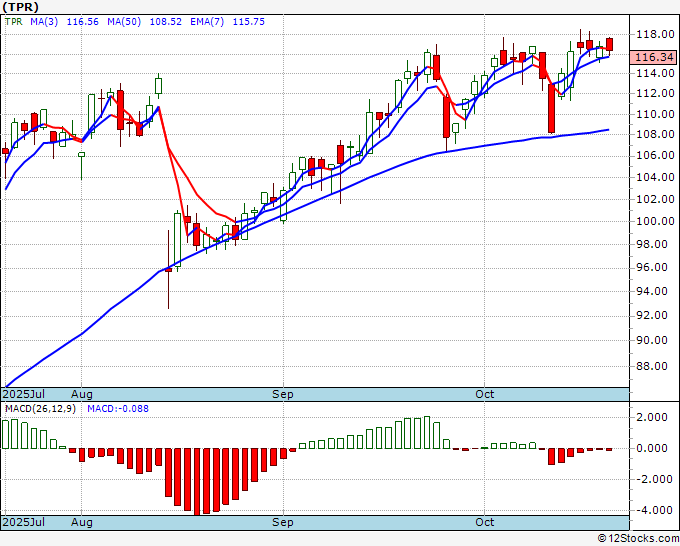Click Aug on the MACD panel axis

(x=82, y=523)
